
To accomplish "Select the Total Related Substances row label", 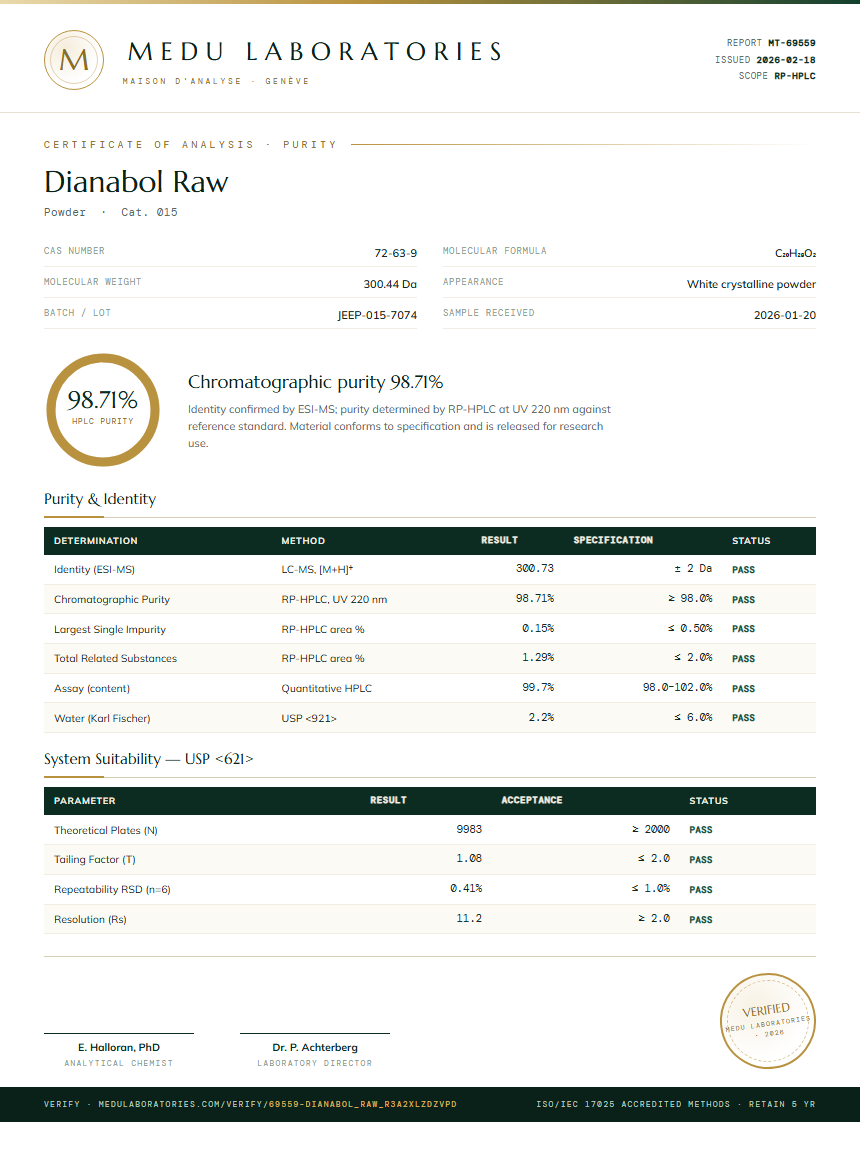I will point(115,658).
